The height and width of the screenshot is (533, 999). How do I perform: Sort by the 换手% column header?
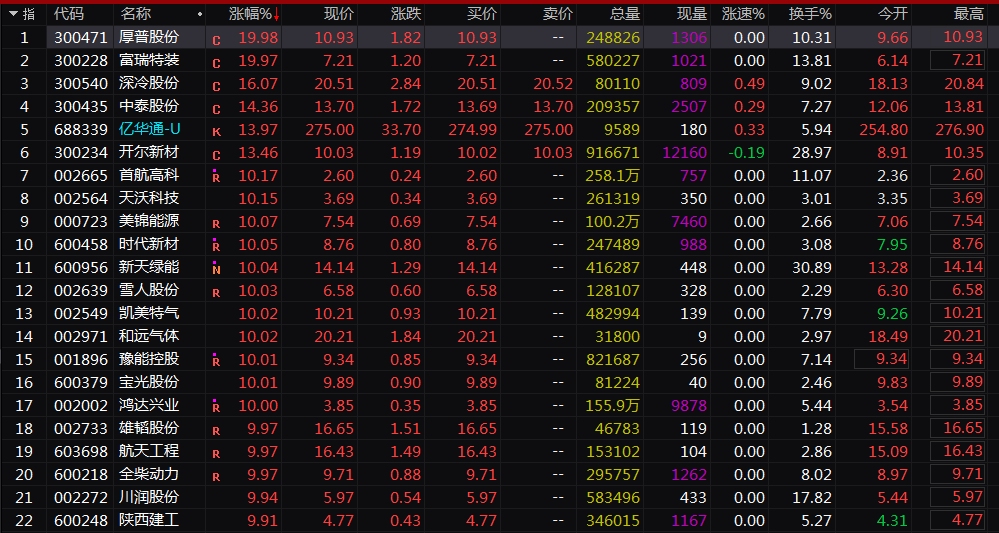[810, 14]
